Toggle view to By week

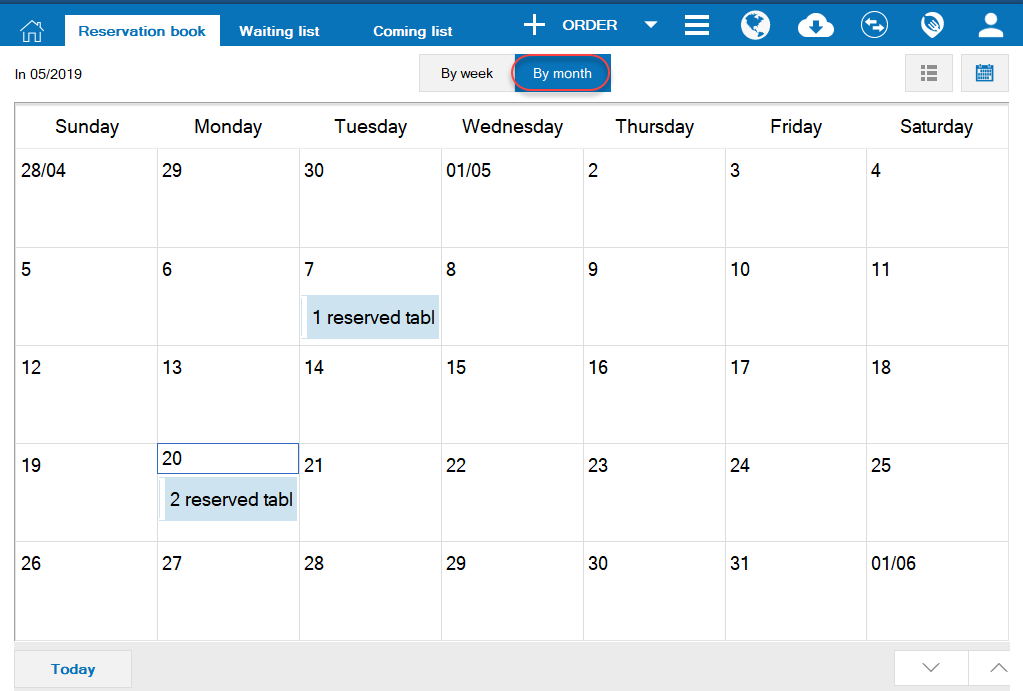467,73
